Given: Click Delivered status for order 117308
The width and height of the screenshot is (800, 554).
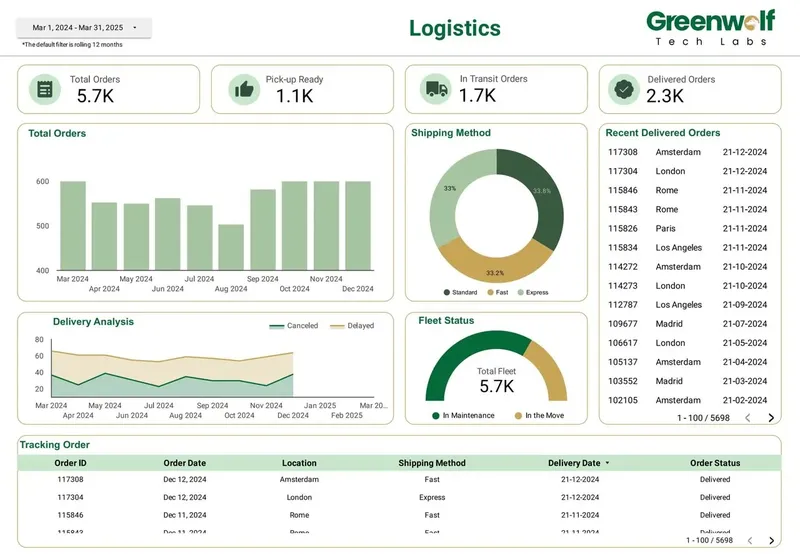Looking at the screenshot, I should (715, 480).
